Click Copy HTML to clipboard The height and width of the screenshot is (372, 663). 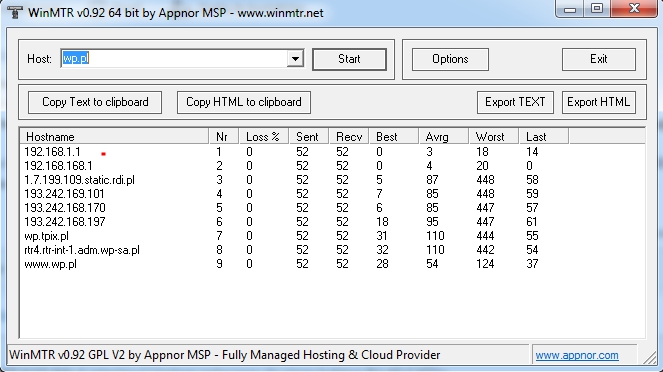[244, 102]
